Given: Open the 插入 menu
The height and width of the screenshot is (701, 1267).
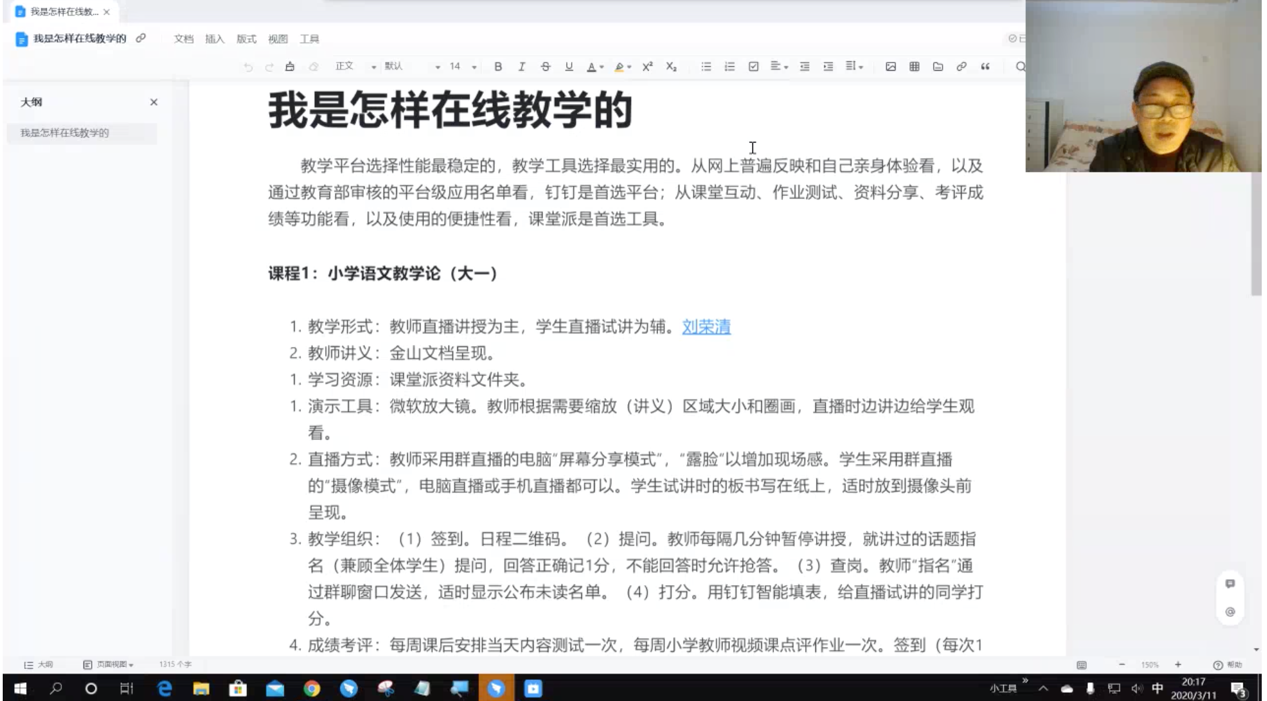Looking at the screenshot, I should pos(215,39).
